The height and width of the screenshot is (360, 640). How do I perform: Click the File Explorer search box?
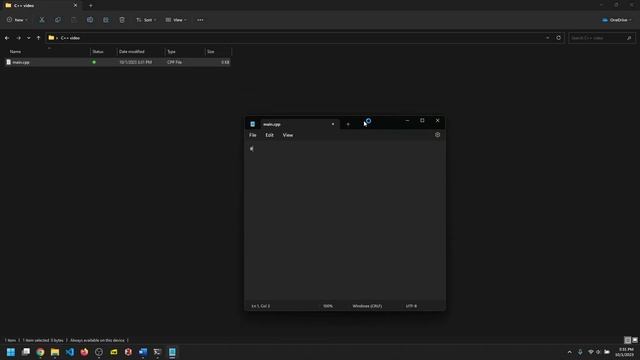602,38
